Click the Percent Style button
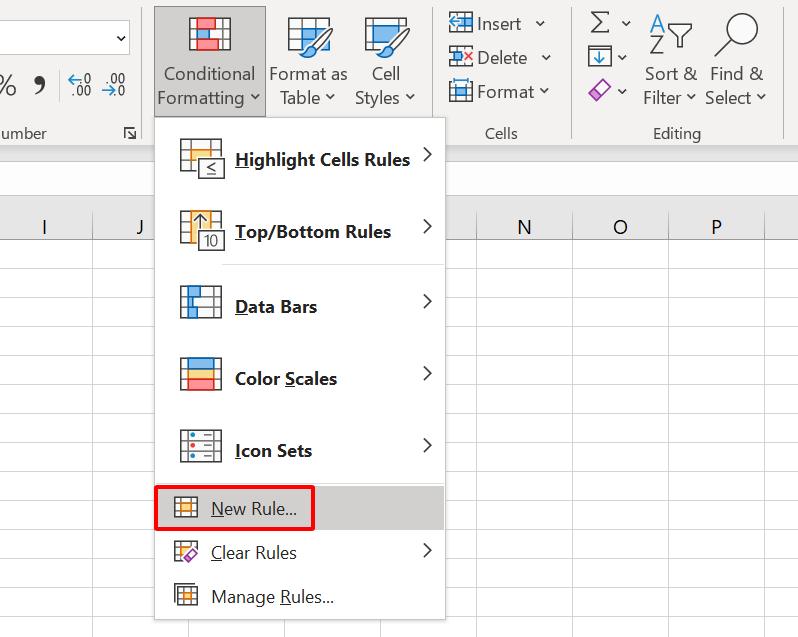The image size is (798, 637). pyautogui.click(x=7, y=85)
